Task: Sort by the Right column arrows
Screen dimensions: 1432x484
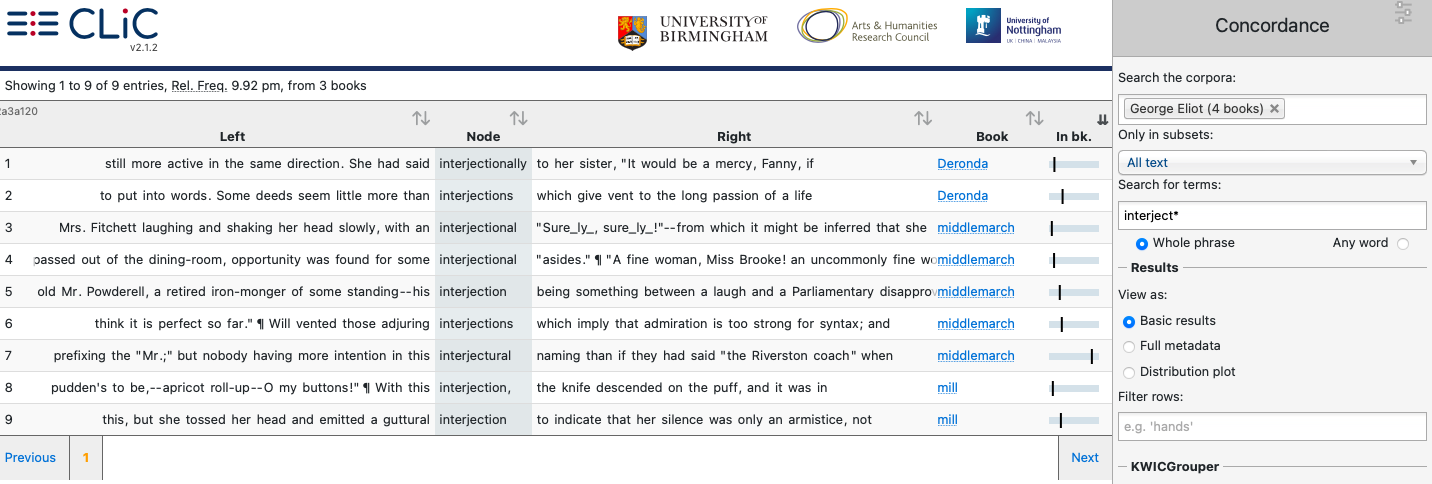Action: (x=923, y=119)
